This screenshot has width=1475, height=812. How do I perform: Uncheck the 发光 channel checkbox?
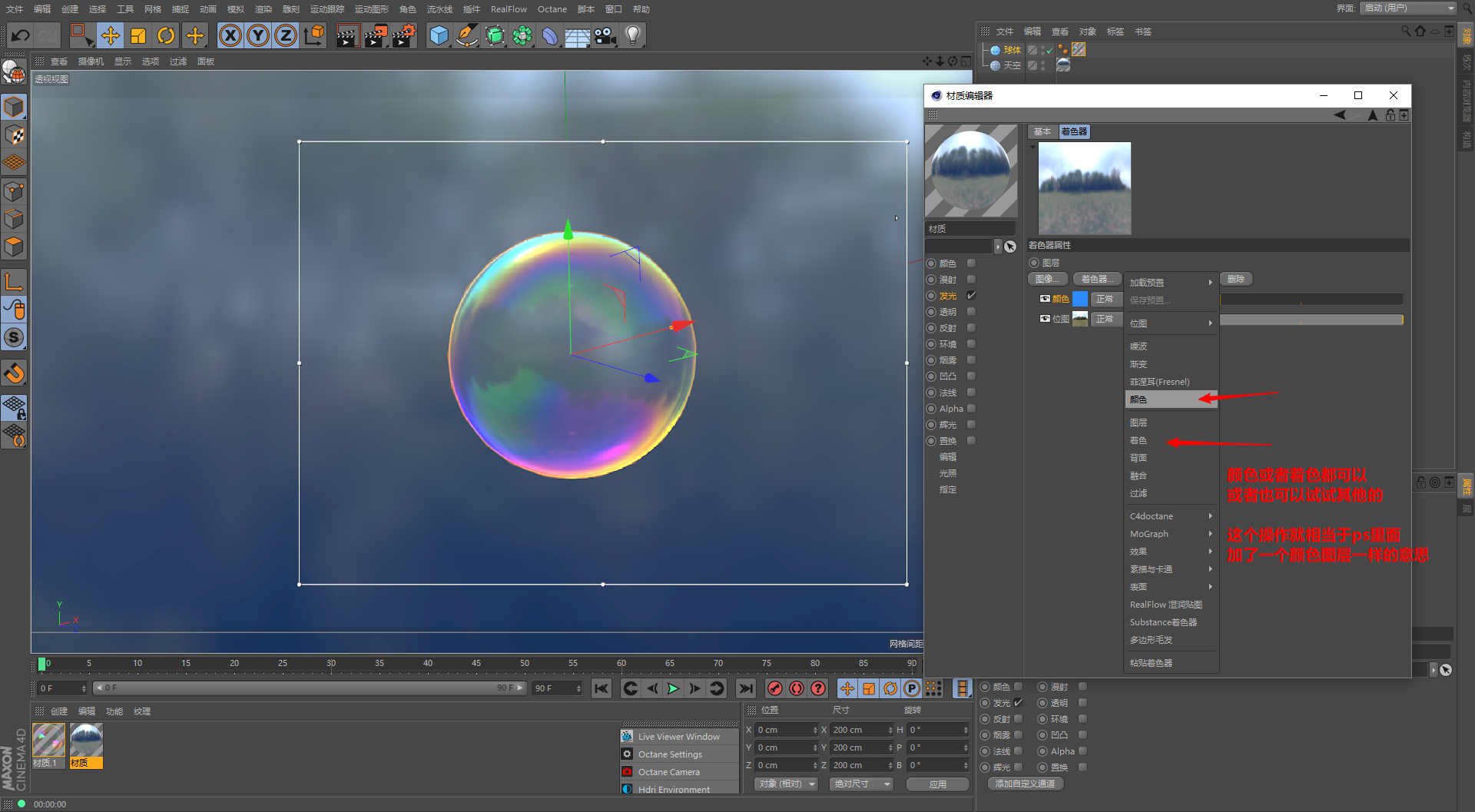pos(971,296)
